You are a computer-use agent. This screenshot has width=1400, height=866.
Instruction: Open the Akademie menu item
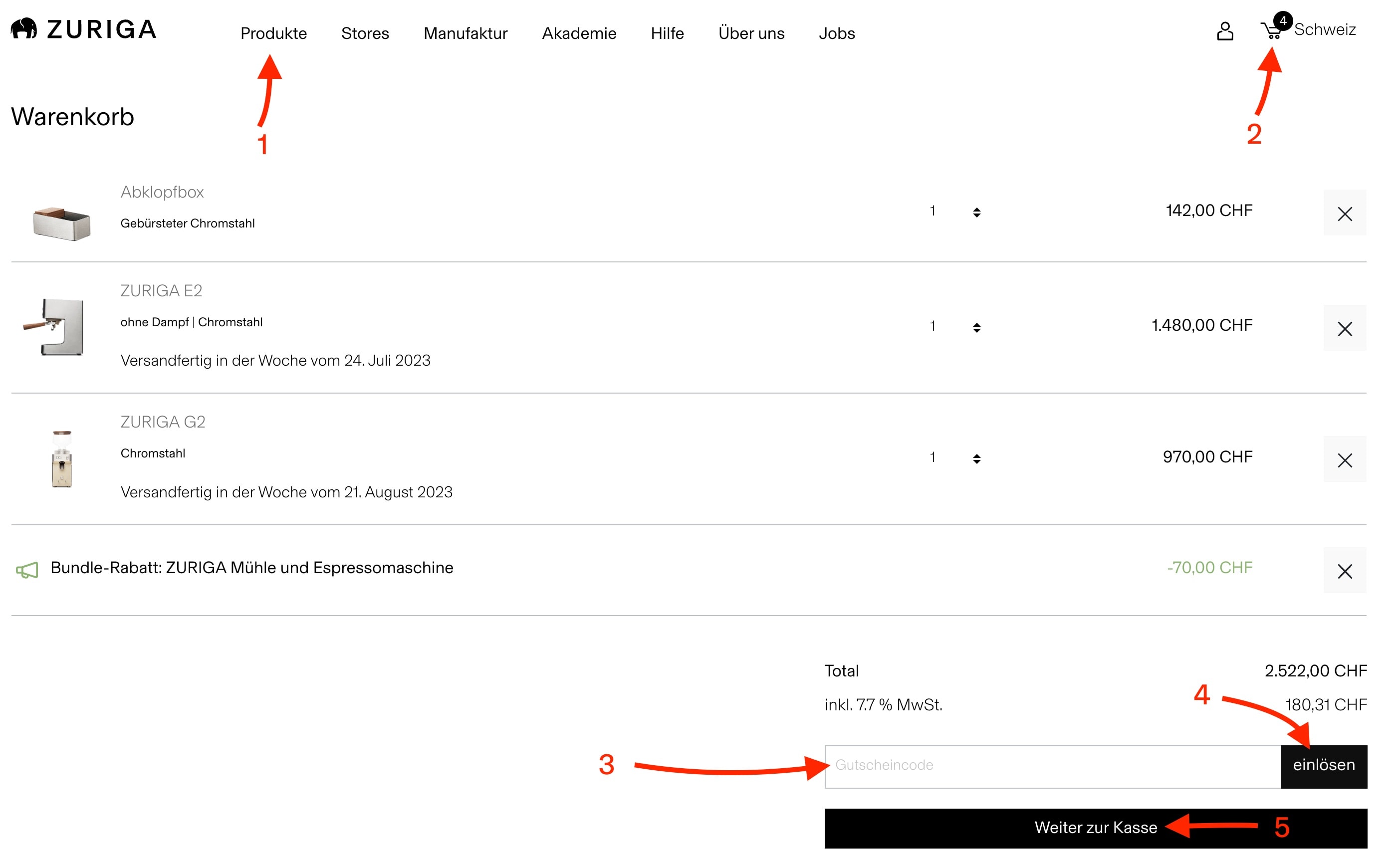579,33
